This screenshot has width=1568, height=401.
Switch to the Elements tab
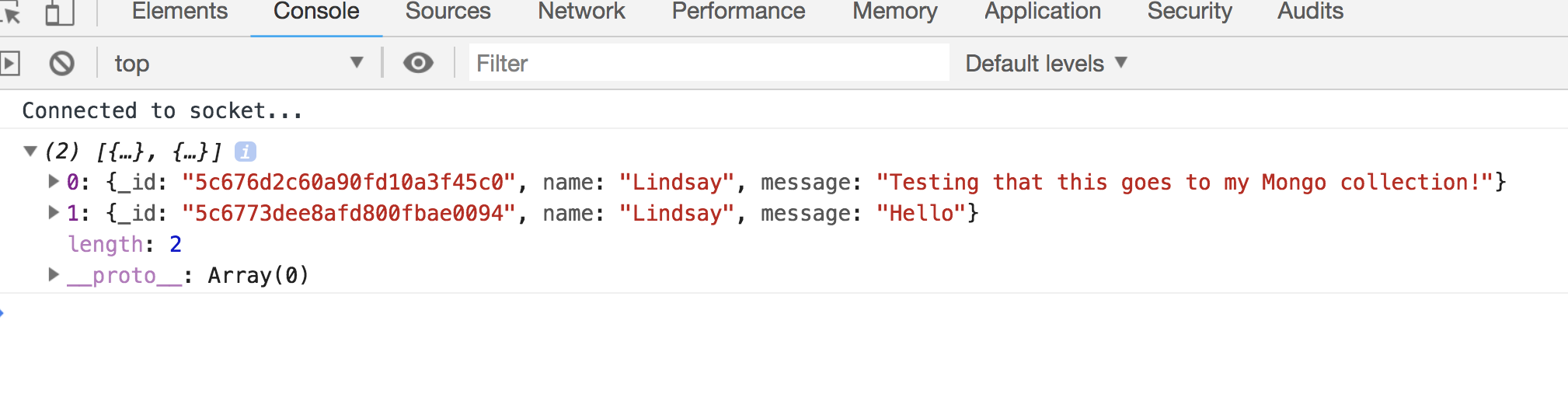(x=179, y=12)
